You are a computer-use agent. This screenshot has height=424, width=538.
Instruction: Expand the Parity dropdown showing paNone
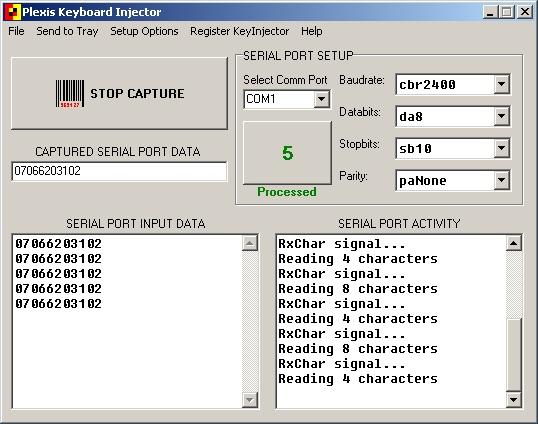(x=502, y=180)
